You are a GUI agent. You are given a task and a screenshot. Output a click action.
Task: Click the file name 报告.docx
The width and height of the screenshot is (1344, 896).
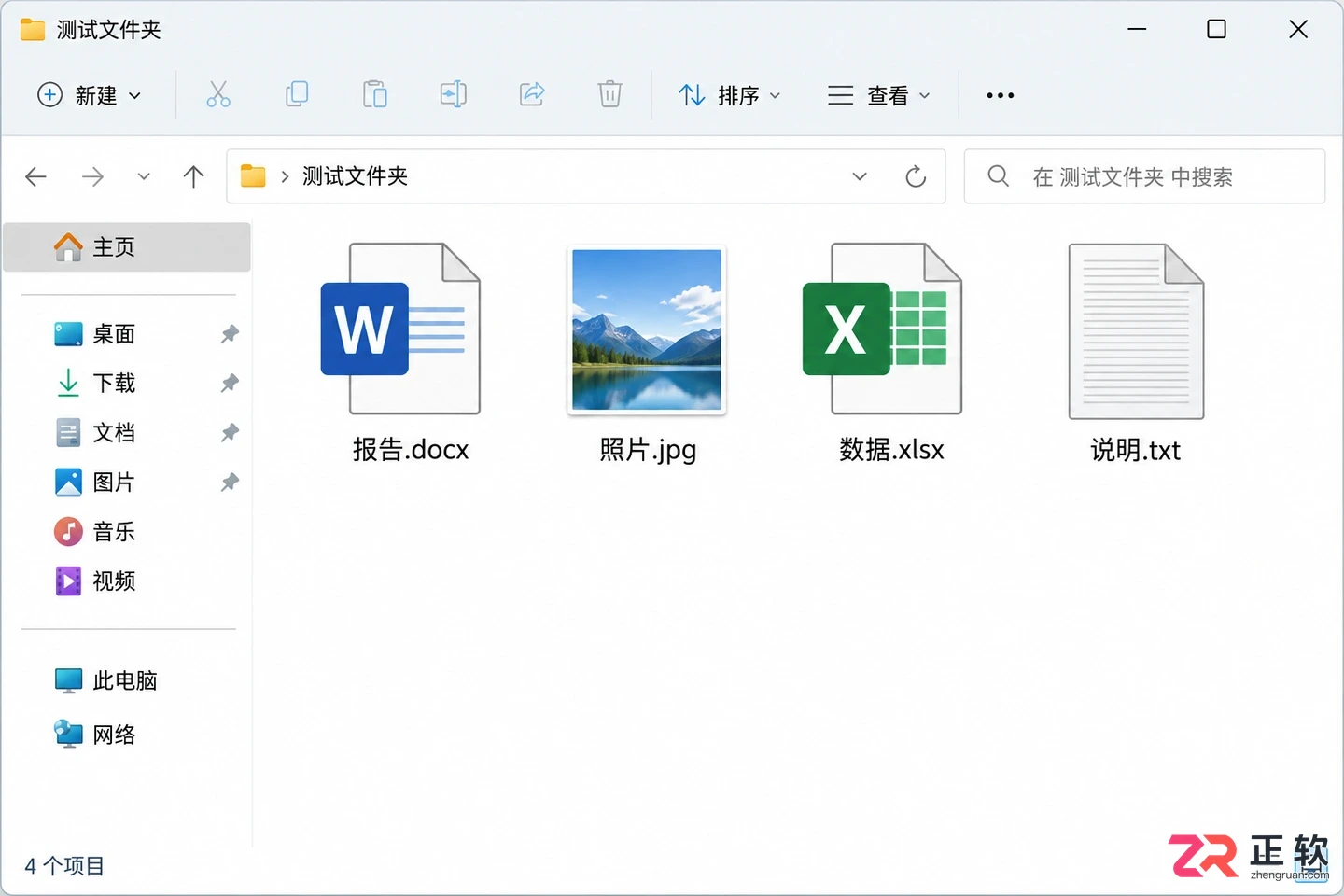[x=411, y=450]
